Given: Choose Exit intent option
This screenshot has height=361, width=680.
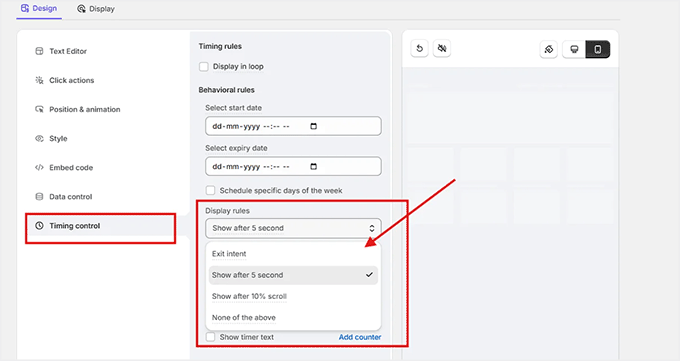Looking at the screenshot, I should (x=293, y=254).
